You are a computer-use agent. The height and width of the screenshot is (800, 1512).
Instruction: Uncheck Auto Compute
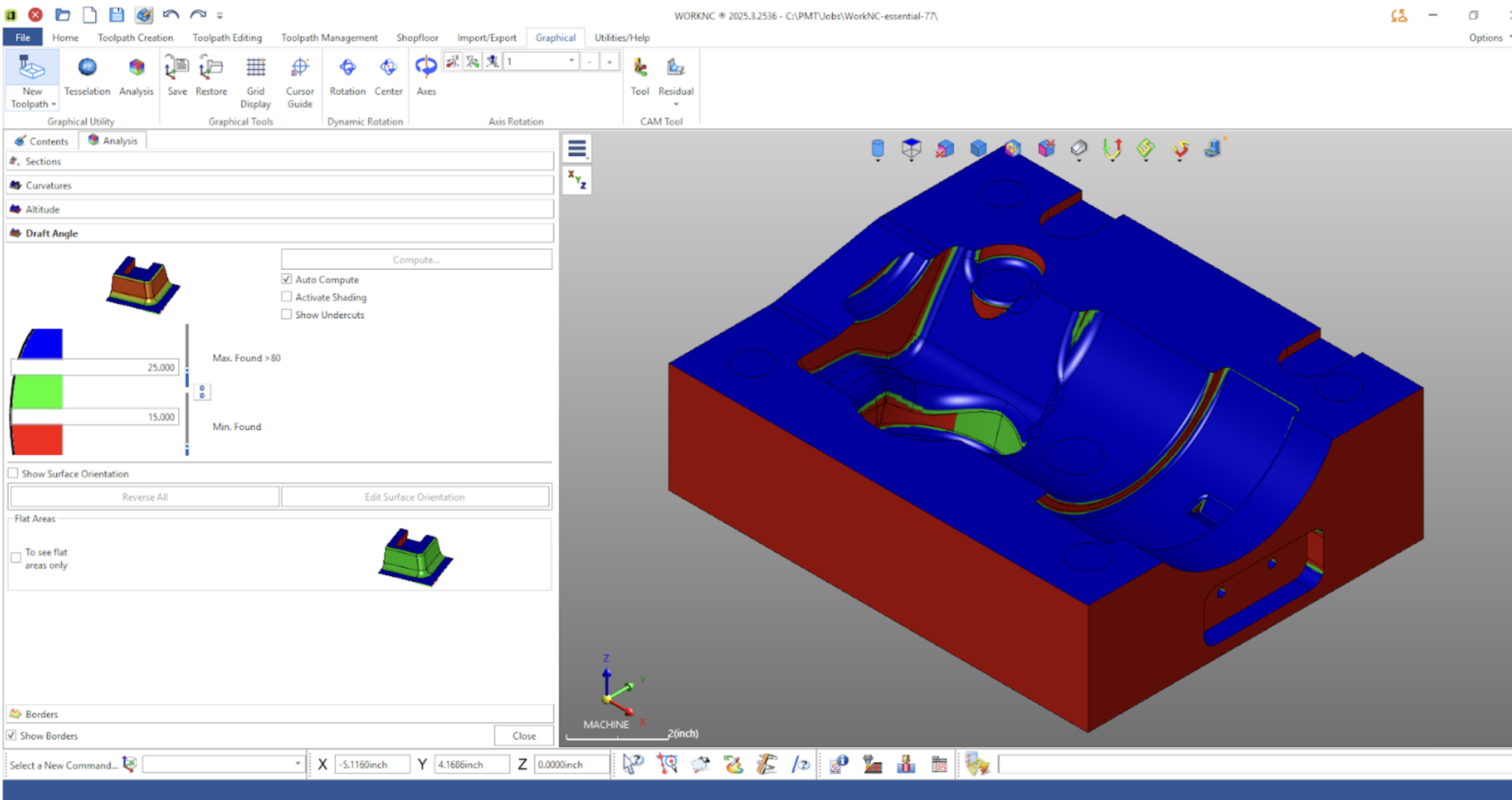(x=286, y=279)
